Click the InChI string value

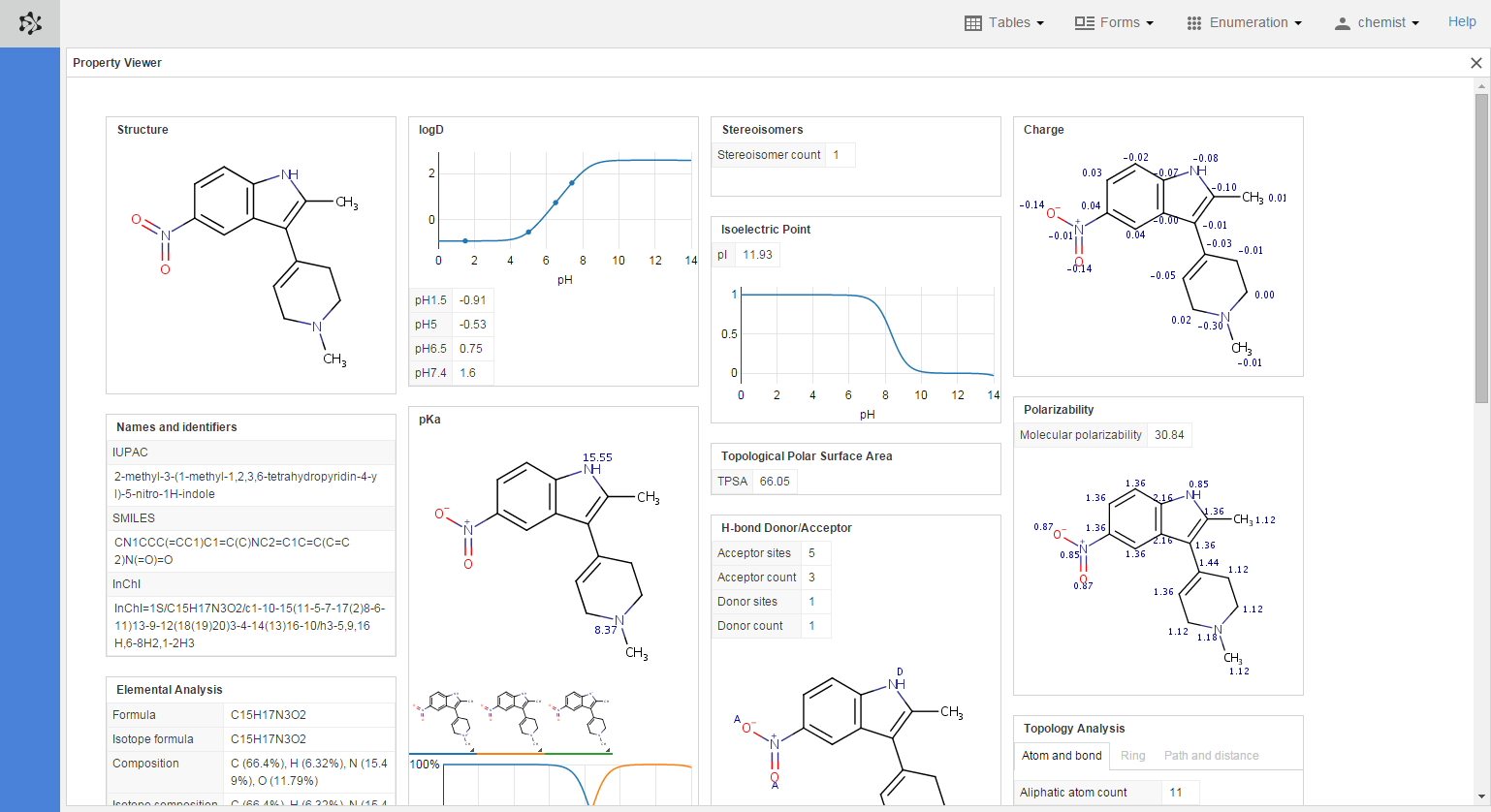click(249, 626)
